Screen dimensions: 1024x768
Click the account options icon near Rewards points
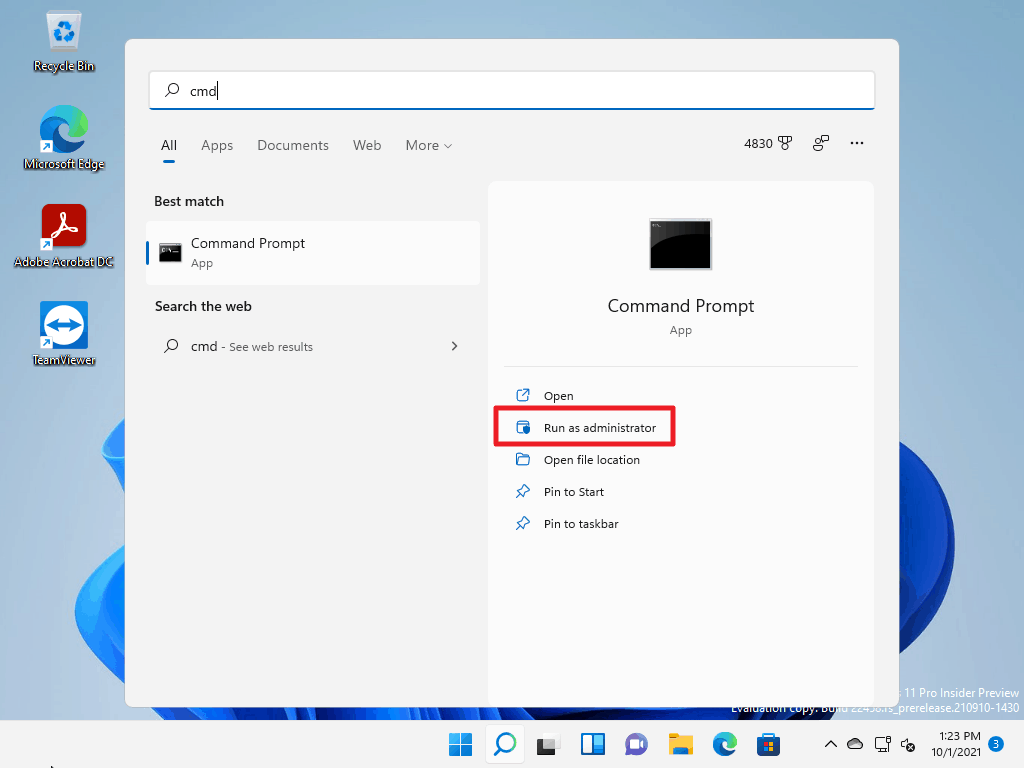[820, 143]
